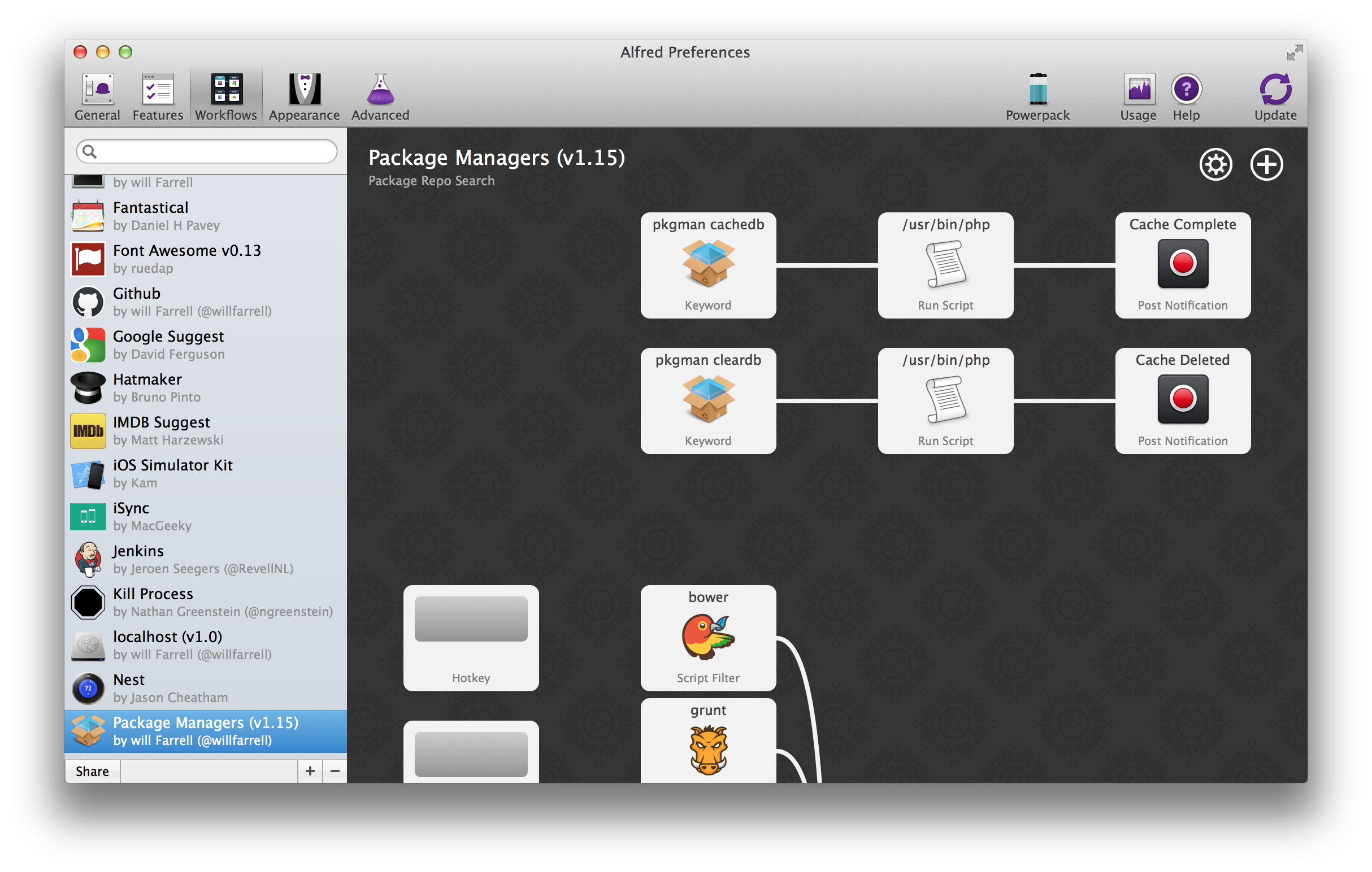Select the Hatmaker workflow
This screenshot has height=872, width=1372.
206,388
